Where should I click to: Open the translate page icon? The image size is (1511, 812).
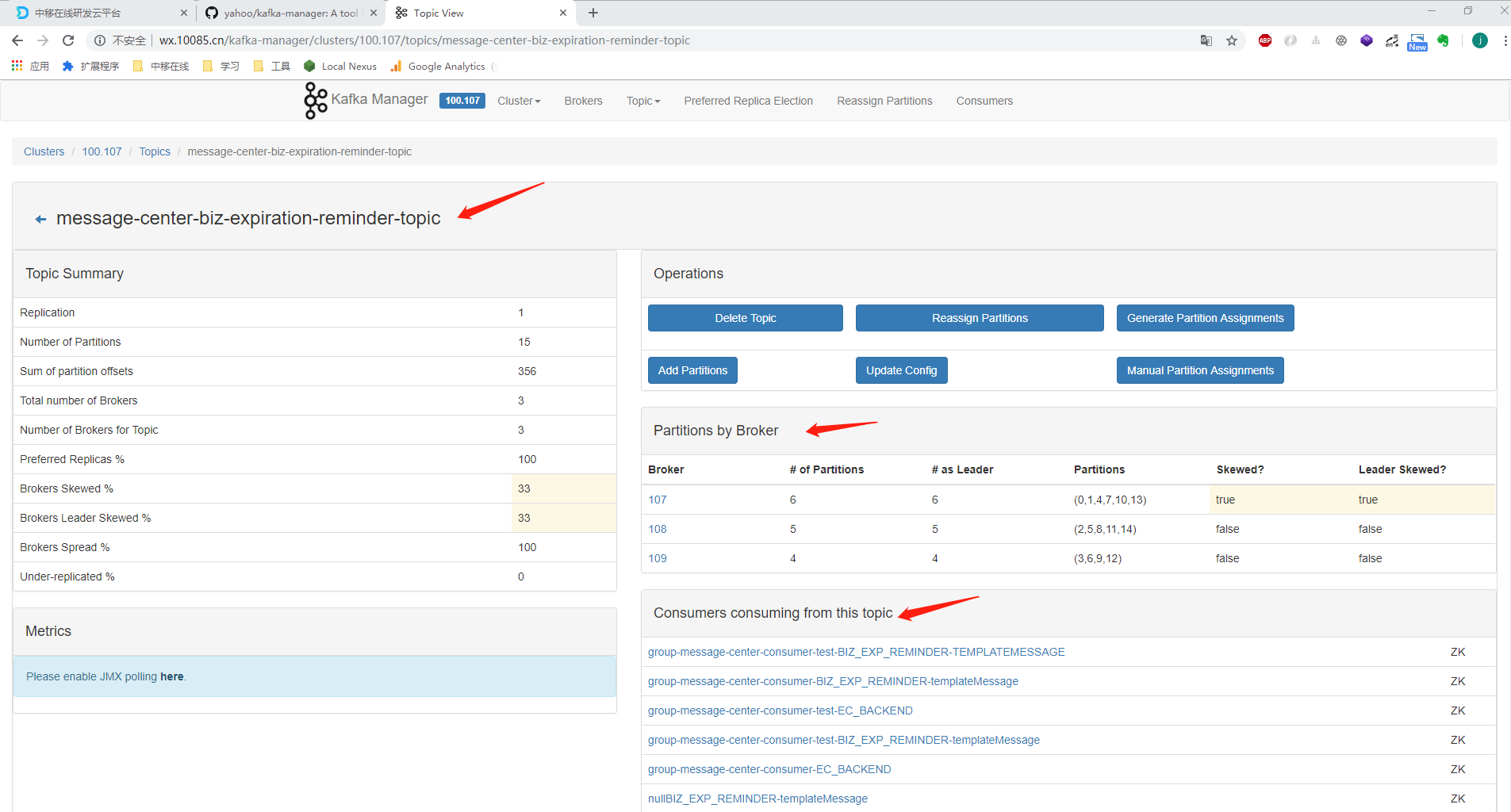coord(1206,40)
